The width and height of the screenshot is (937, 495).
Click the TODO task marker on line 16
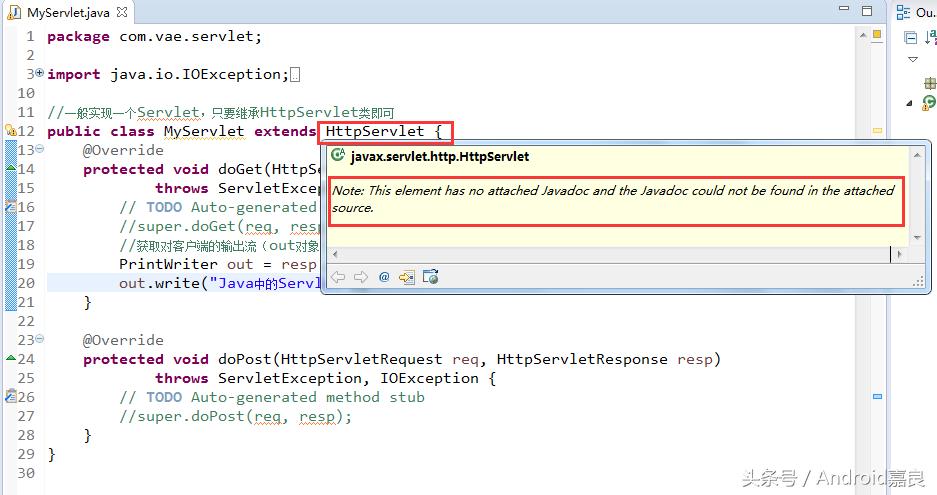click(11, 207)
